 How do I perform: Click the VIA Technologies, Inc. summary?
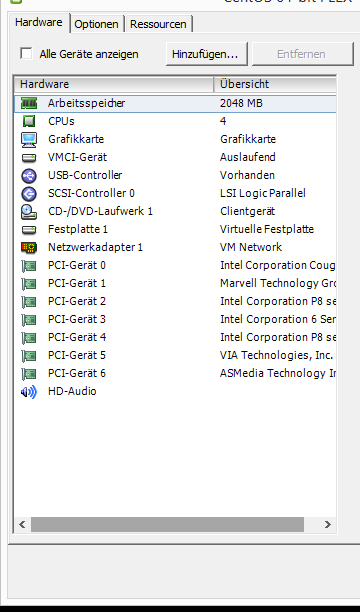(x=276, y=355)
